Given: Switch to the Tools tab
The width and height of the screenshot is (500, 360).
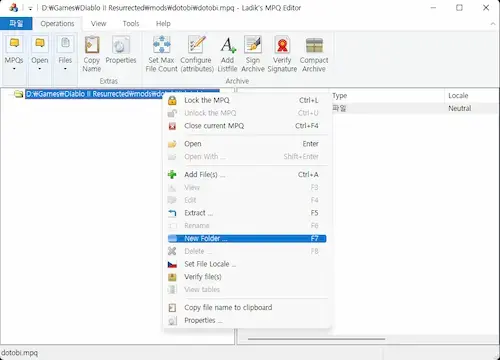Looking at the screenshot, I should [x=131, y=24].
